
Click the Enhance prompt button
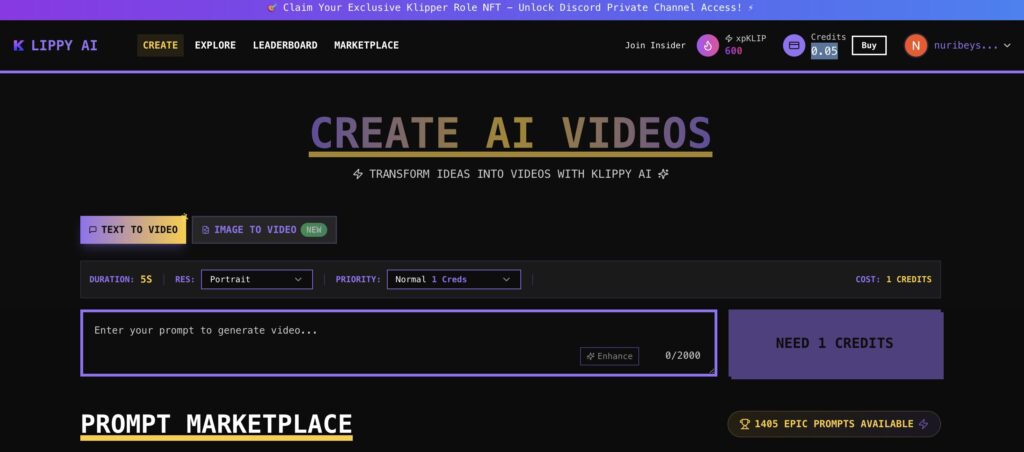609,356
